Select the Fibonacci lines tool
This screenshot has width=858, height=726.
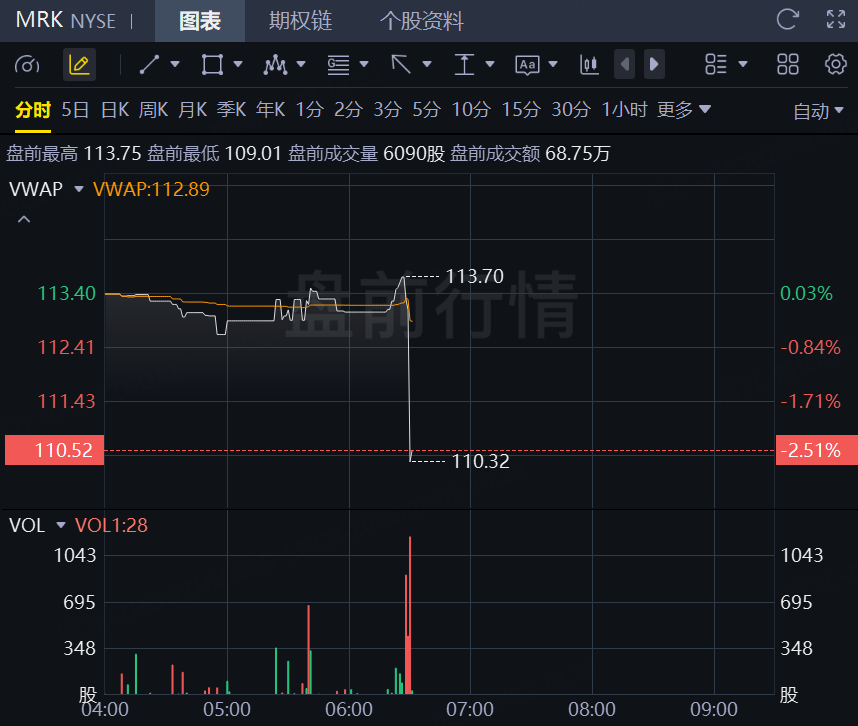[338, 65]
